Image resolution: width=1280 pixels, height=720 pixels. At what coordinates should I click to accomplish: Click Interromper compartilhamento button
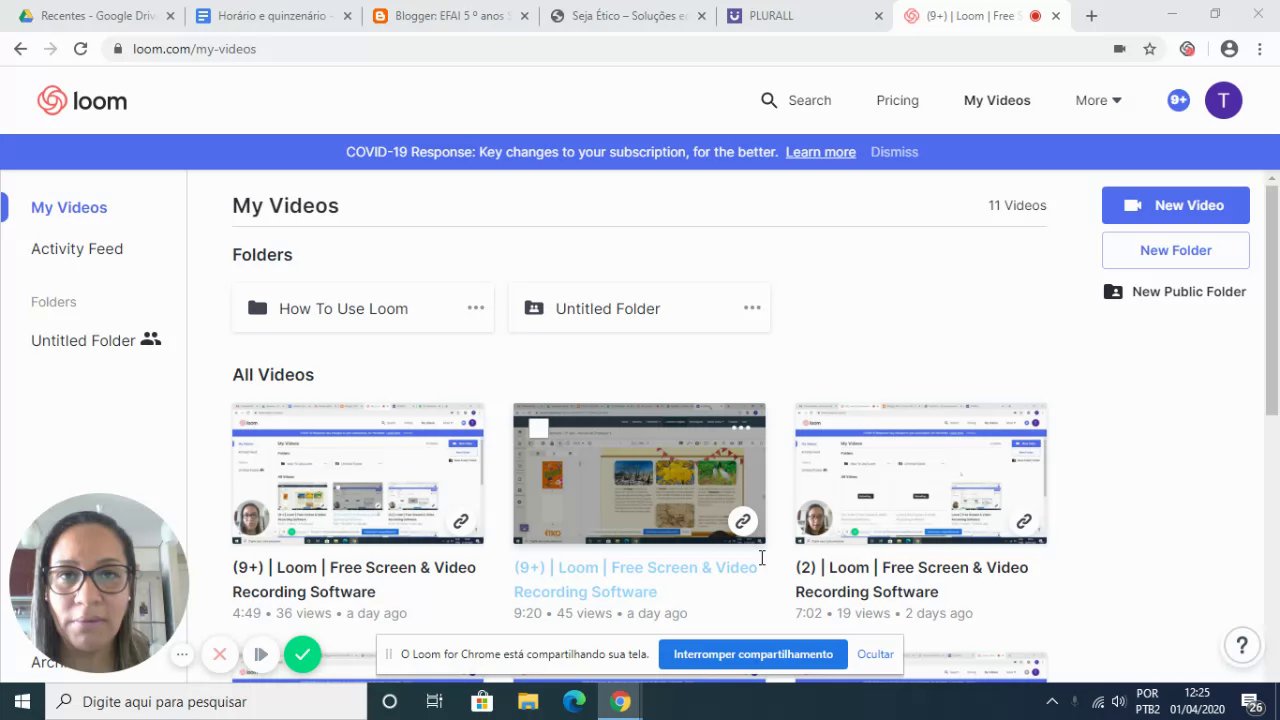(753, 654)
